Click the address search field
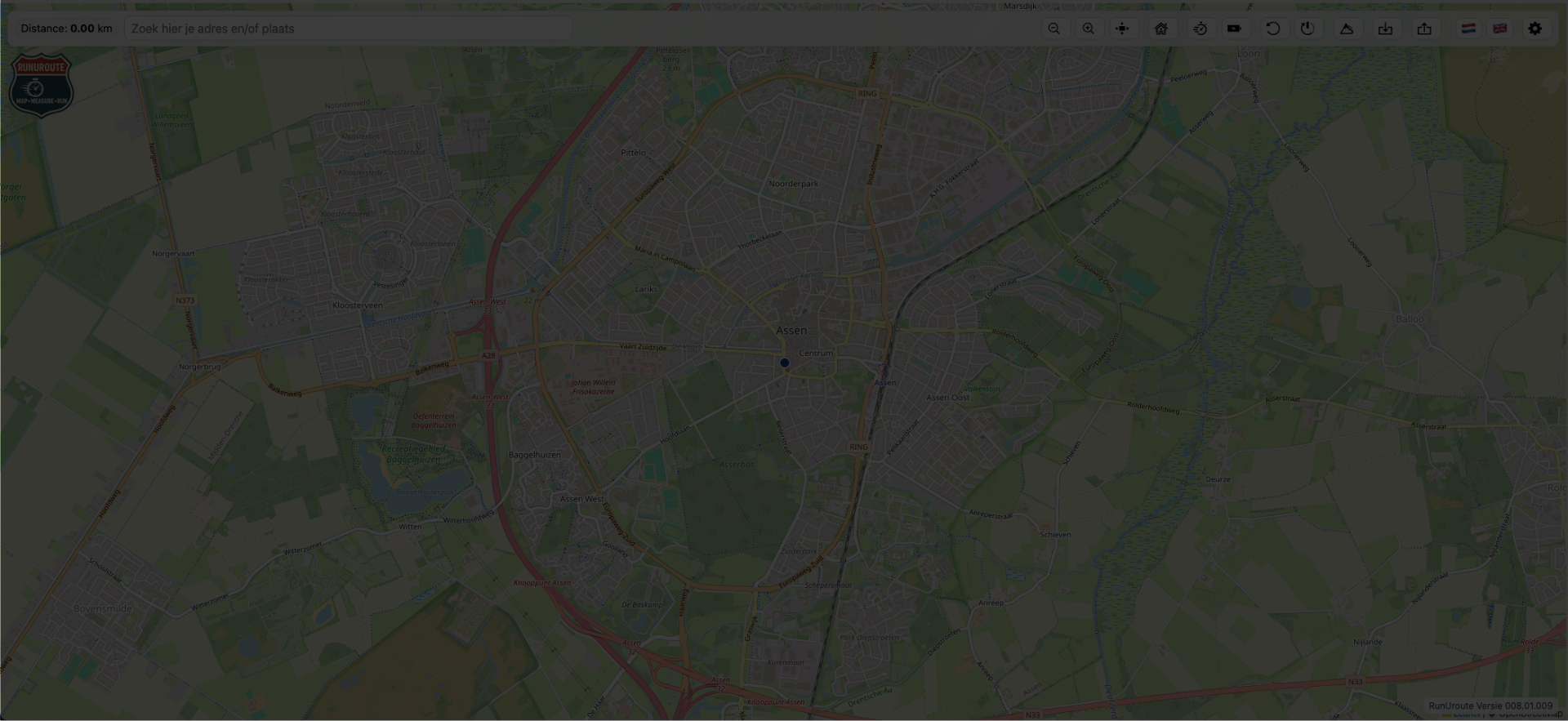The image size is (1568, 721). pos(348,29)
